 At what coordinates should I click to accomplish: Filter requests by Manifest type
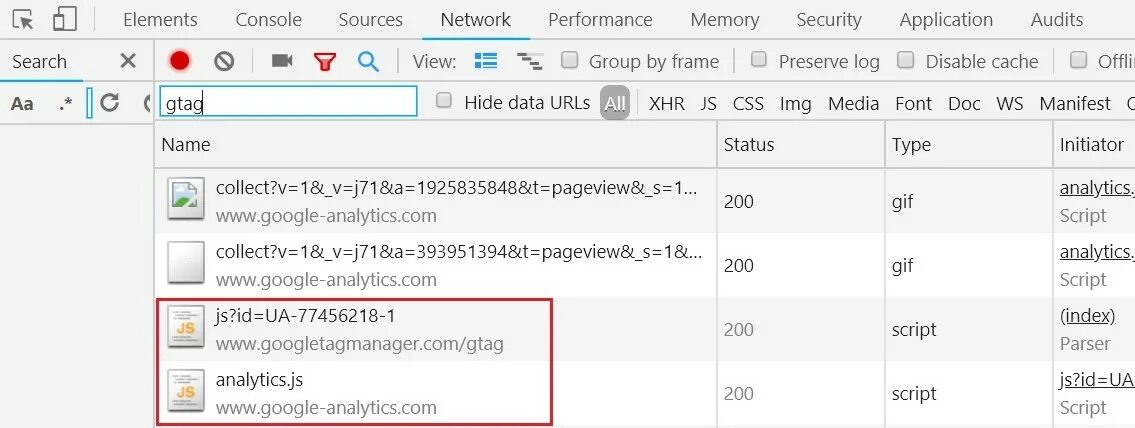coord(1075,104)
